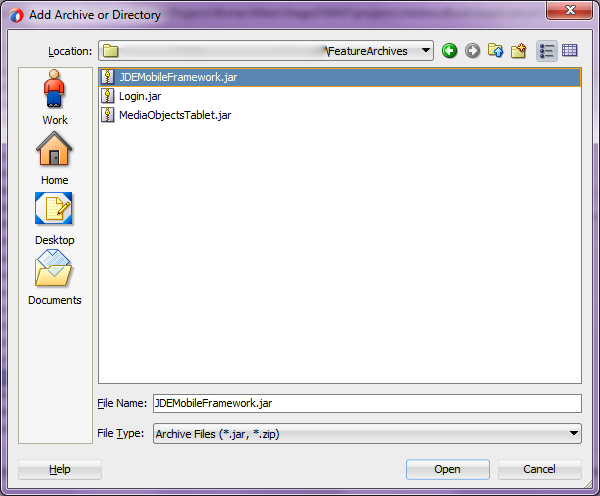The height and width of the screenshot is (496, 600).
Task: Open the Work shortcut
Action: [x=55, y=97]
